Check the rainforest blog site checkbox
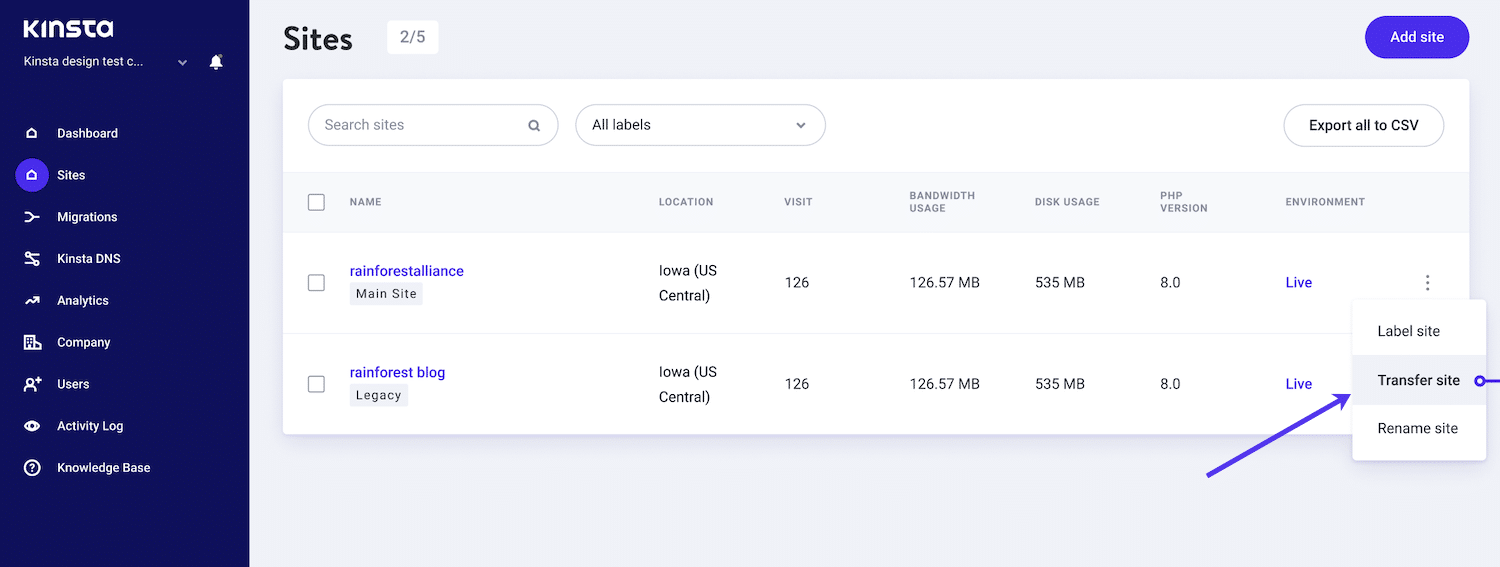The height and width of the screenshot is (567, 1500). coord(316,384)
